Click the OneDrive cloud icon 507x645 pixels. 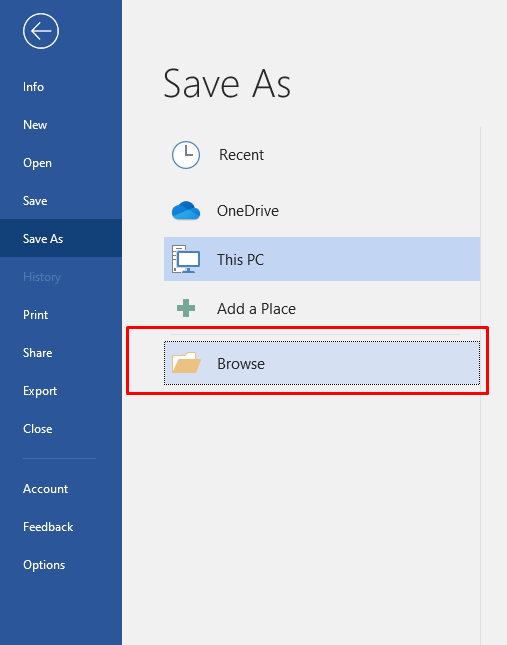[x=186, y=211]
